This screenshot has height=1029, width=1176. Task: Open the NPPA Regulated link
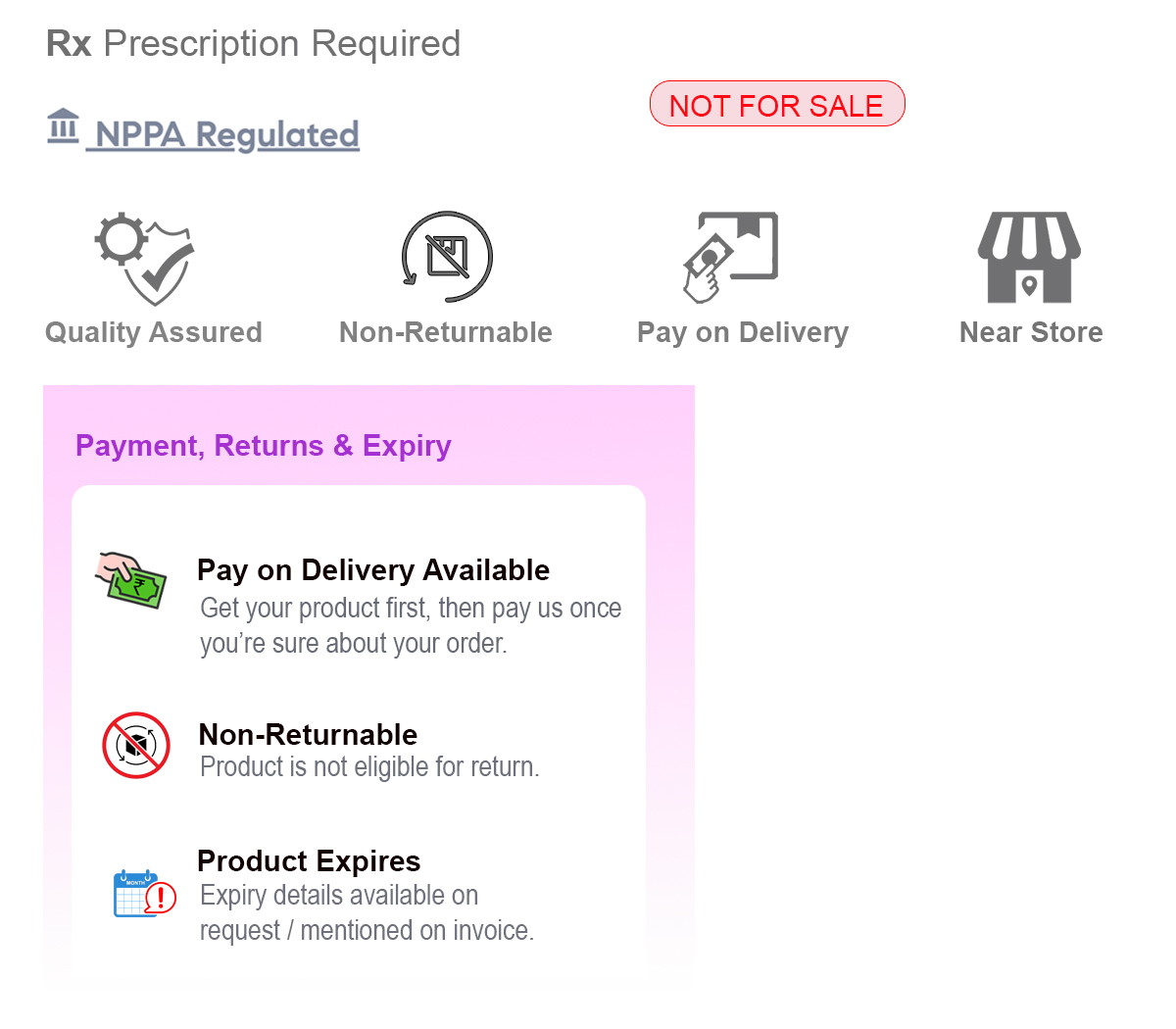click(x=227, y=135)
